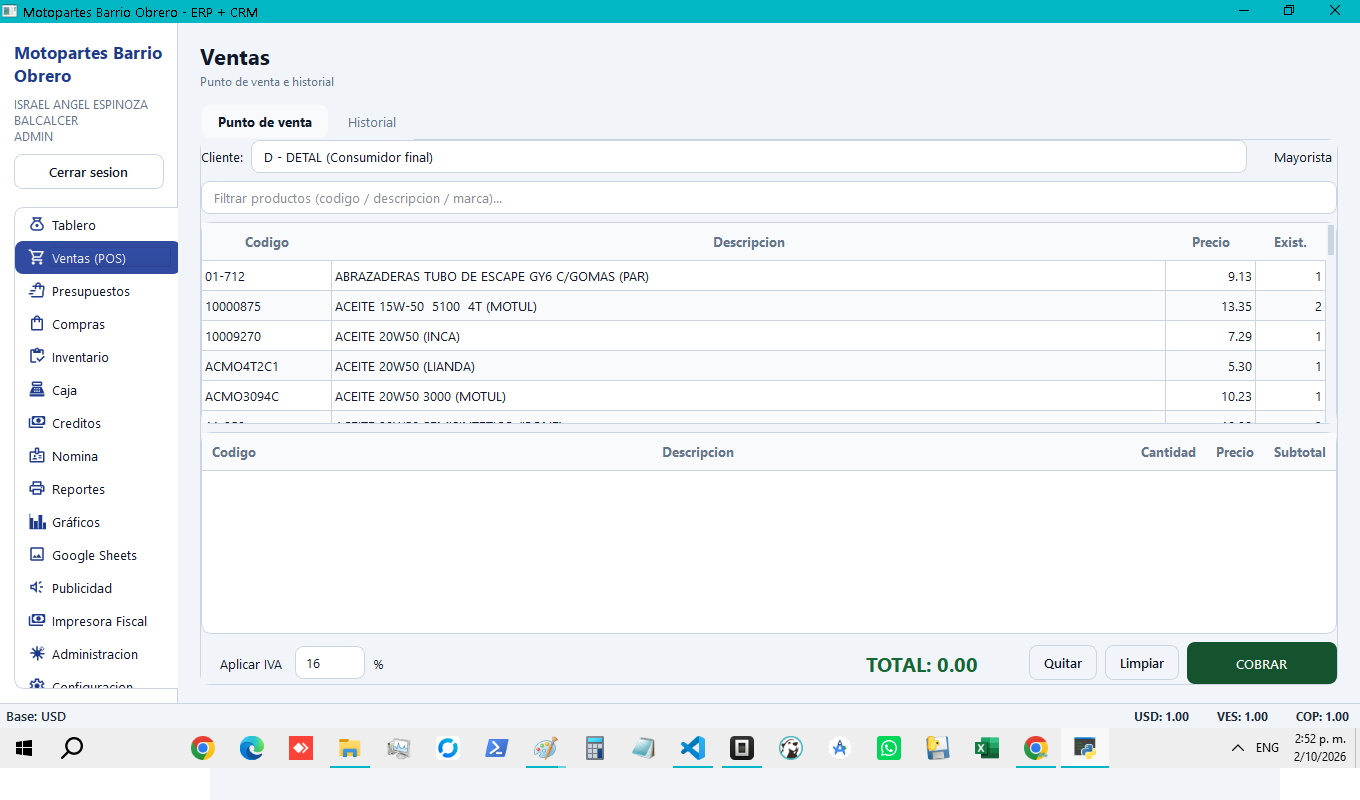Pick the ACEITE 20W50 (INCA) product

(764, 336)
